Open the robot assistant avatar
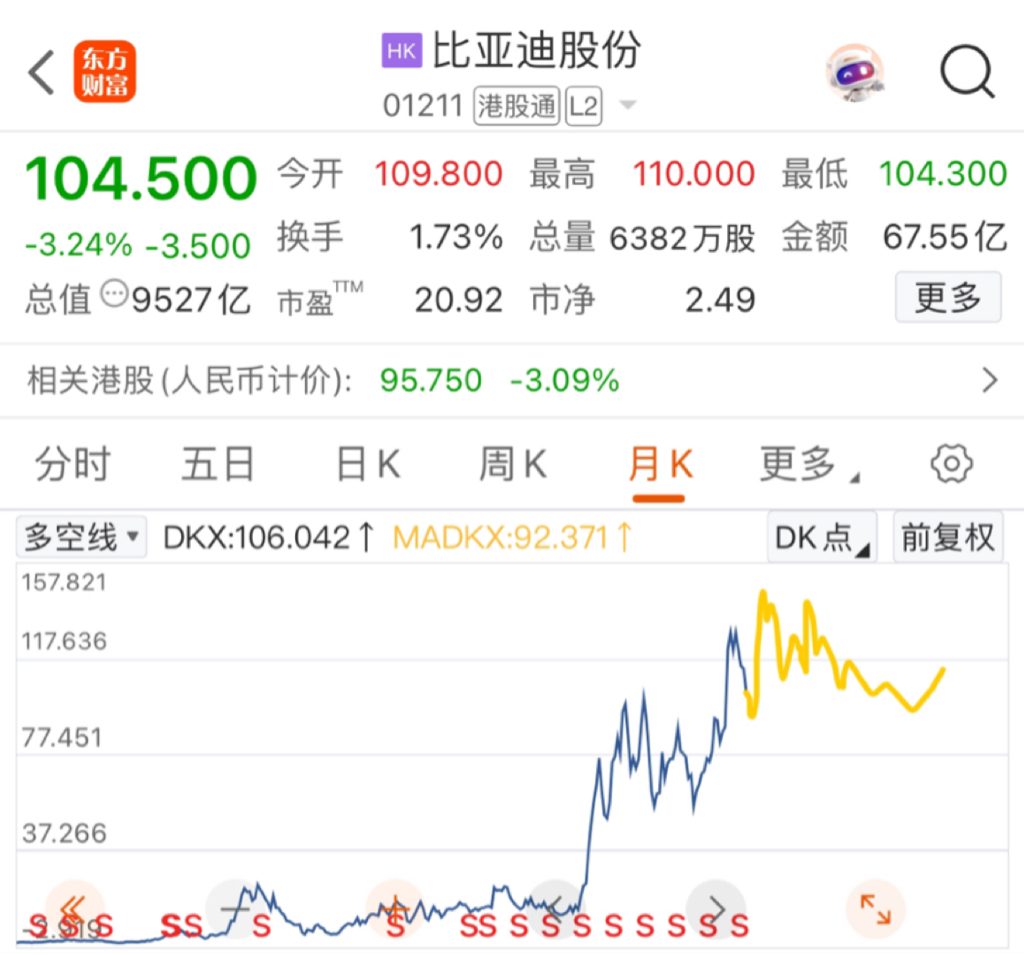The image size is (1024, 955). pos(855,72)
